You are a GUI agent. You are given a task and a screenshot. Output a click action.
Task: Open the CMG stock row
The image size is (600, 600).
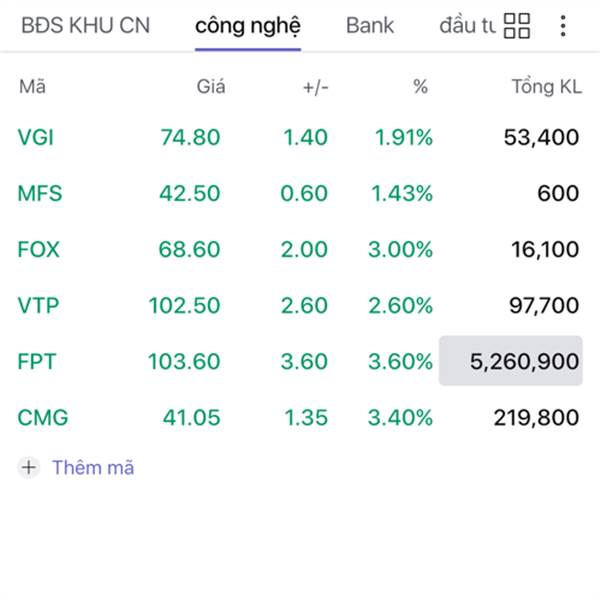pyautogui.click(x=43, y=417)
